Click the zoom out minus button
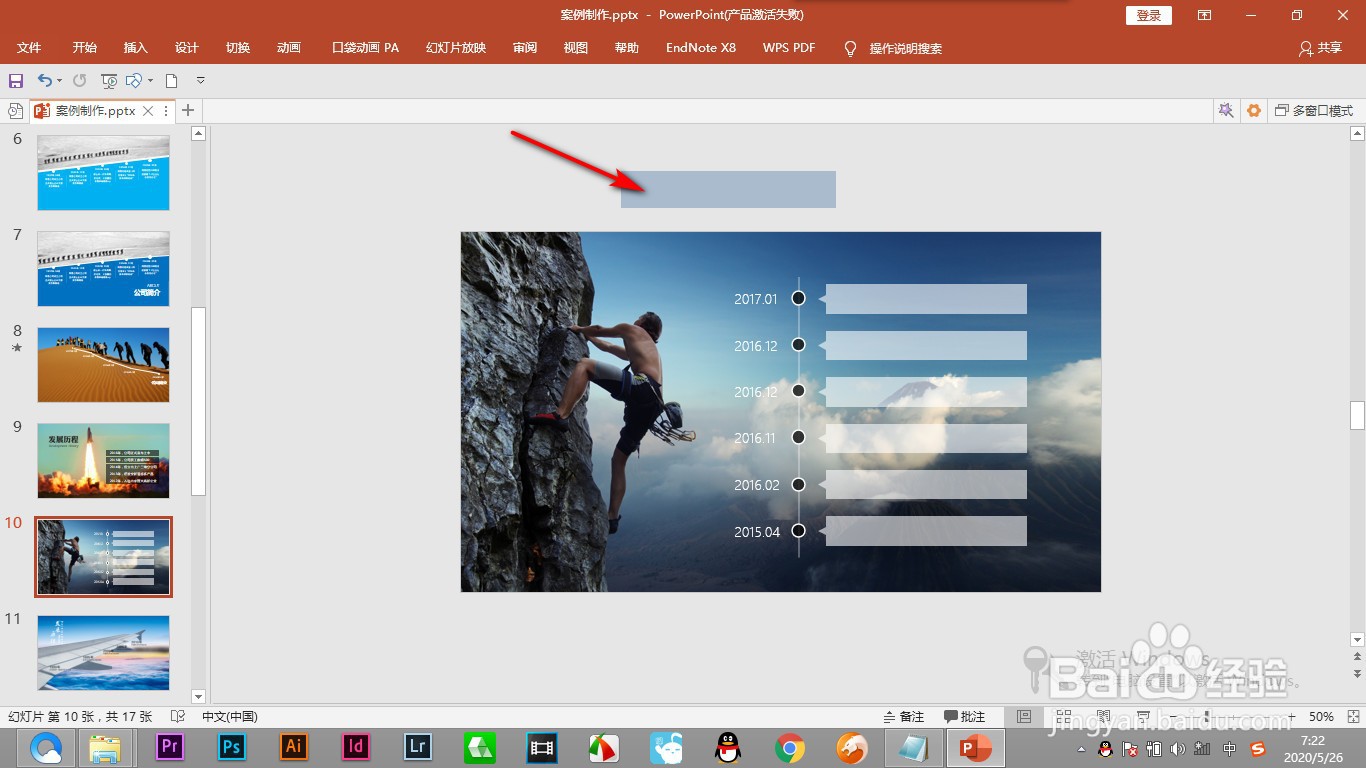The image size is (1366, 768). point(1173,717)
